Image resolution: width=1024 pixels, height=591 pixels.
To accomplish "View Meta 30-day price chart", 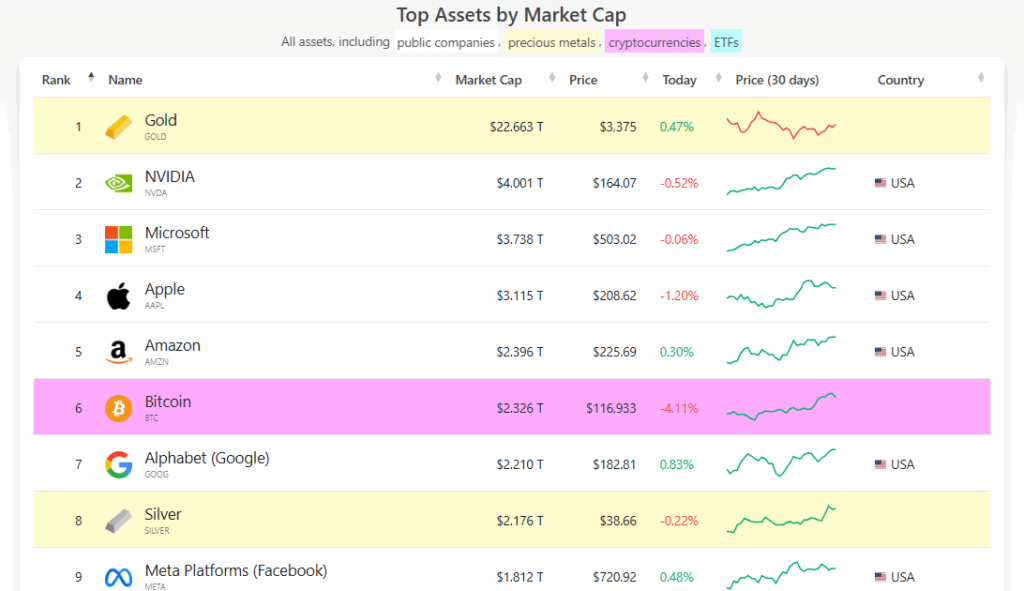I will [781, 575].
